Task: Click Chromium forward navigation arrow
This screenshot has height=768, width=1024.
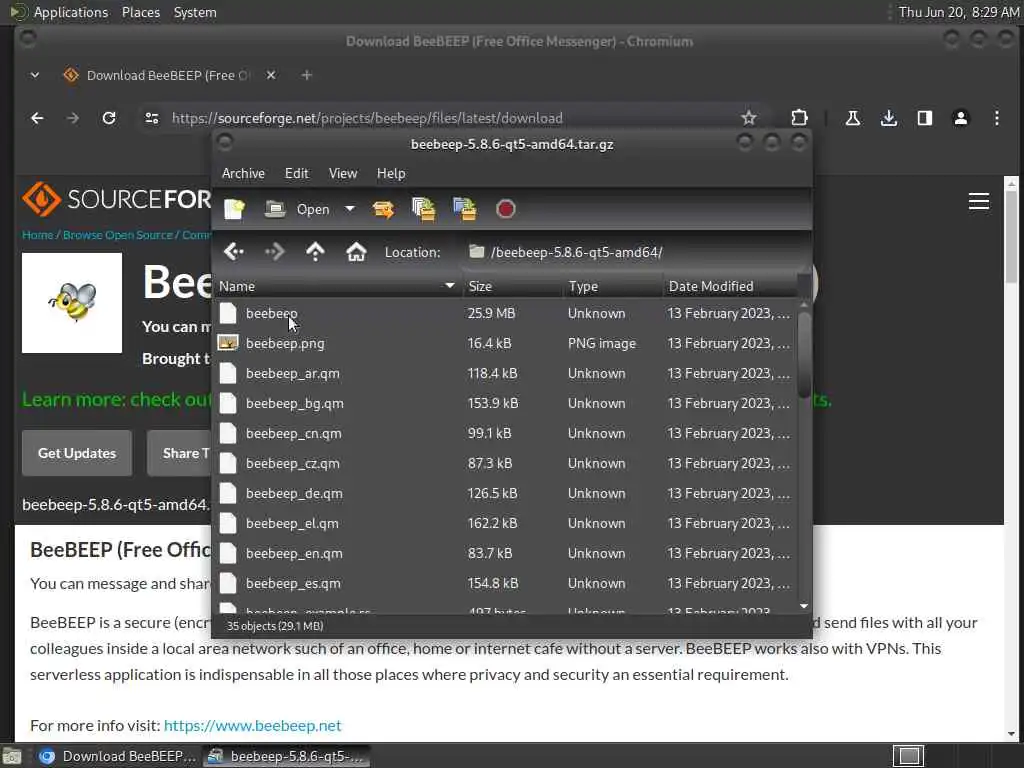Action: [x=73, y=118]
